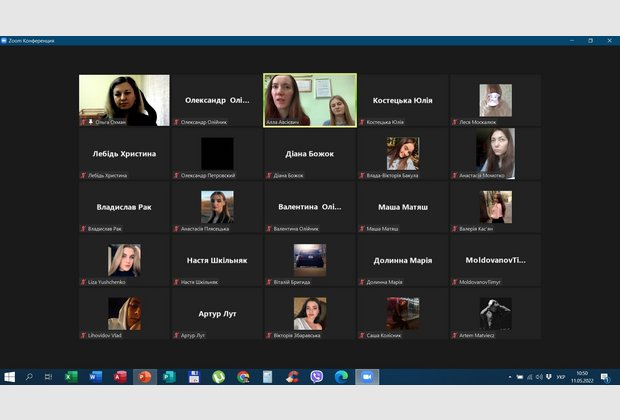Open the clock and date flyout
Viewport: 620px width, 420px height.
point(581,377)
